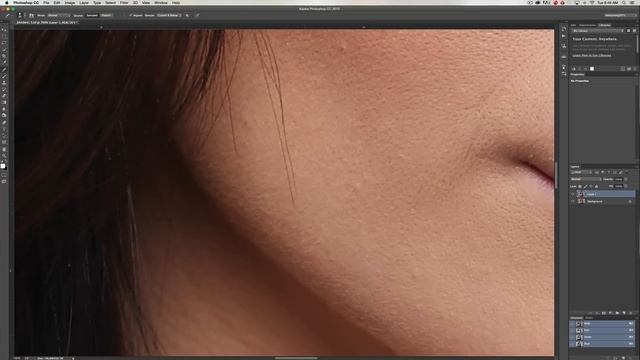
Task: Hide the Background layer visibility eye
Action: [x=573, y=201]
